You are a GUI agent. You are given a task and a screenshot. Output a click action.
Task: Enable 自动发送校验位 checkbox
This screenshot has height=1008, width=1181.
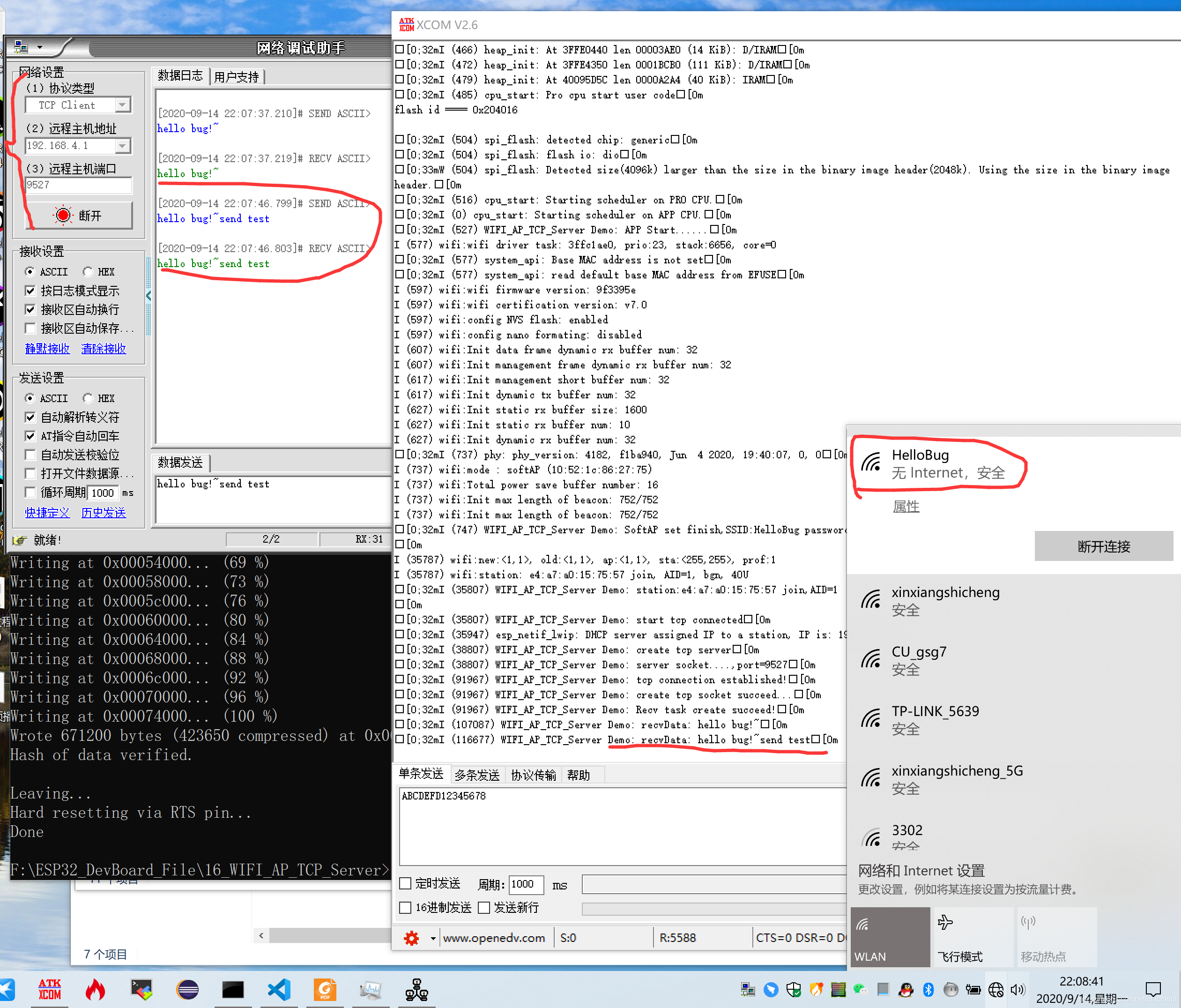(30, 455)
